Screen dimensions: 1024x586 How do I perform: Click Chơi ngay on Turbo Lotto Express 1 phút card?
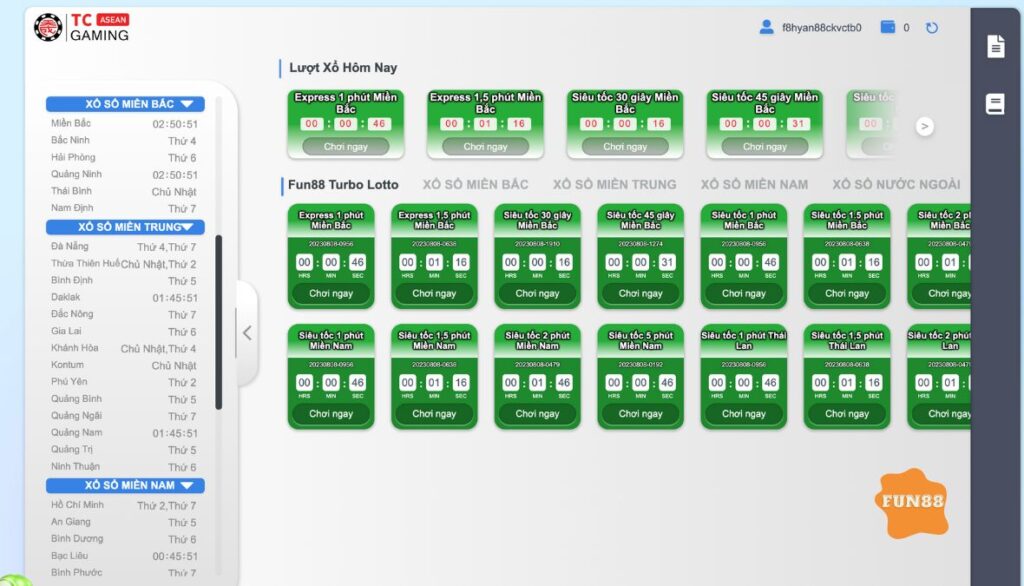(331, 293)
